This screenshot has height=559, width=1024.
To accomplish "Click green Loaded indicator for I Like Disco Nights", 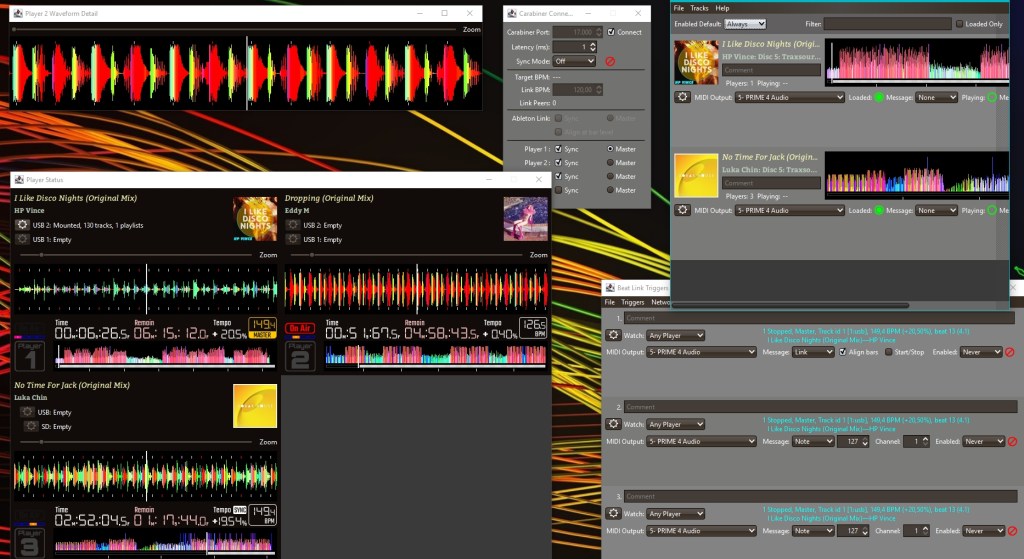I will 879,97.
